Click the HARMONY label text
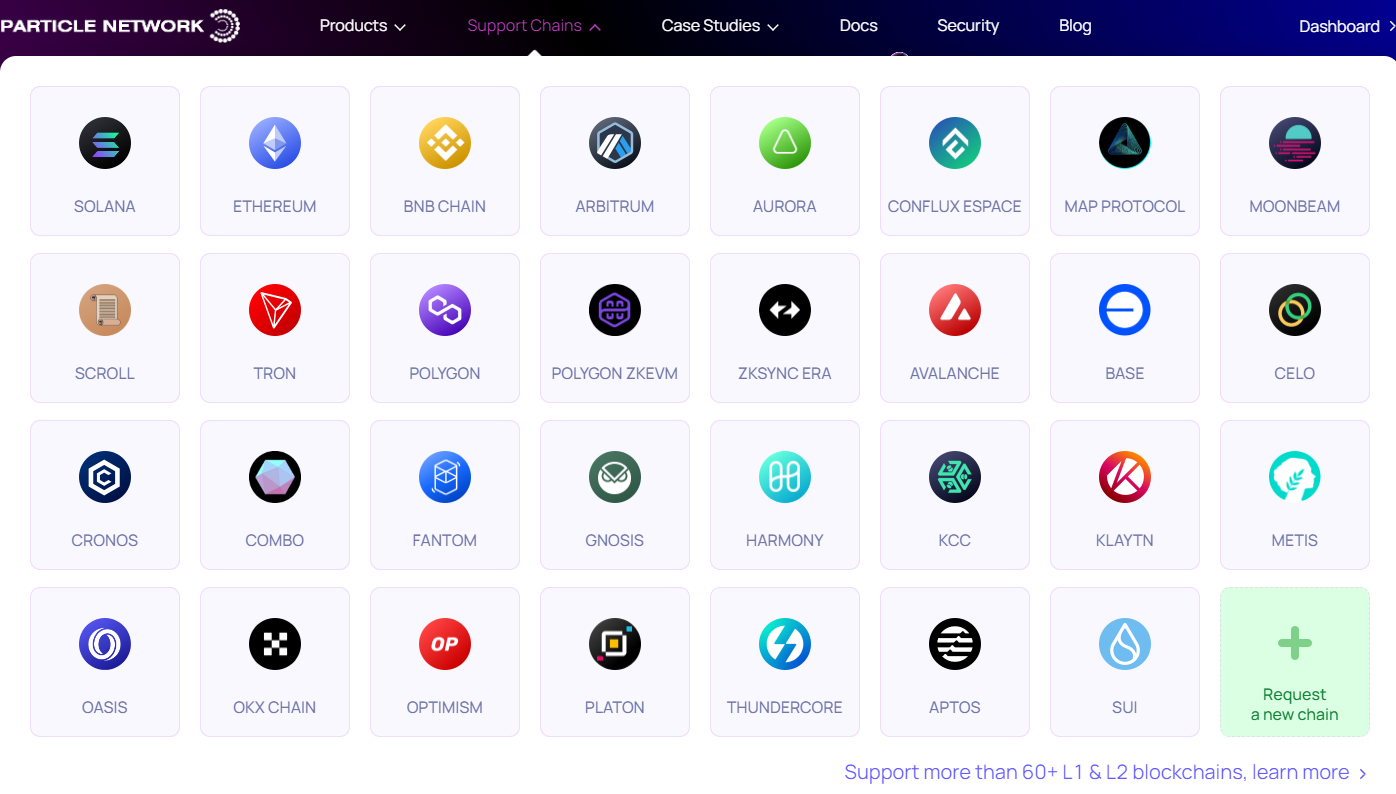 pos(785,541)
